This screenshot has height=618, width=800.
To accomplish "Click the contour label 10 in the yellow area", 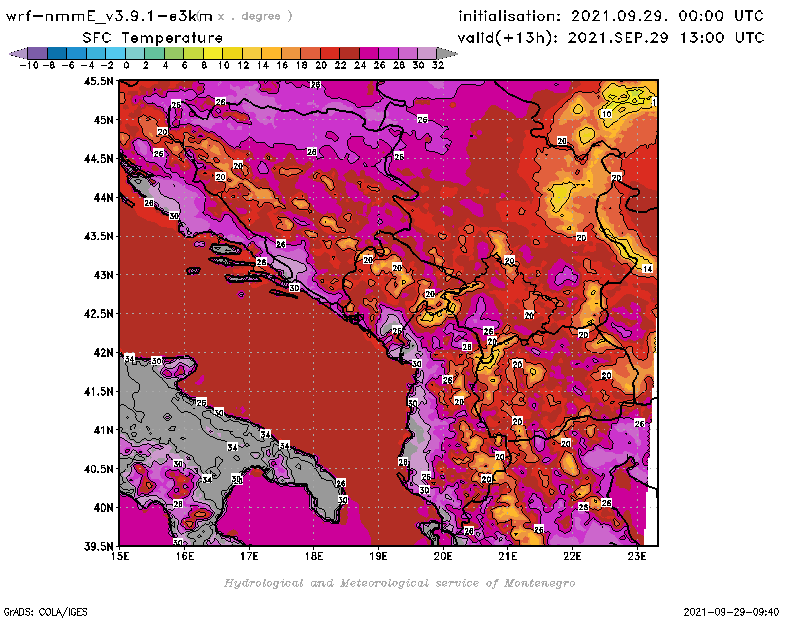I will click(606, 114).
